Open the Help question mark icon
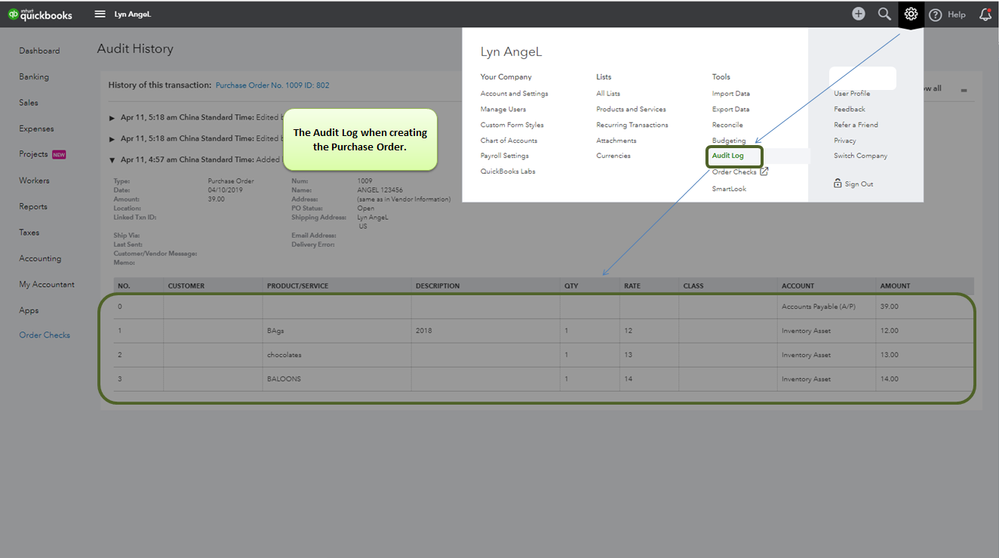The width and height of the screenshot is (999, 558). (935, 15)
